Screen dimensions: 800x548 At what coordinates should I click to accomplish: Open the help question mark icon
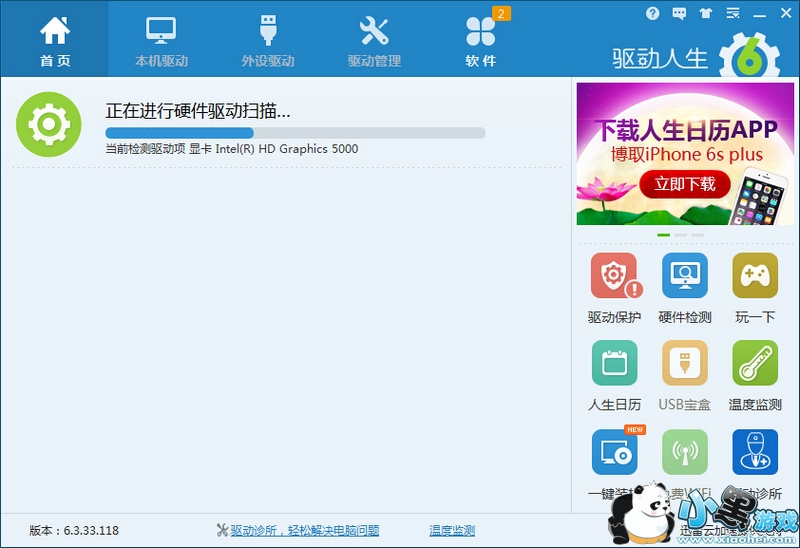click(652, 13)
